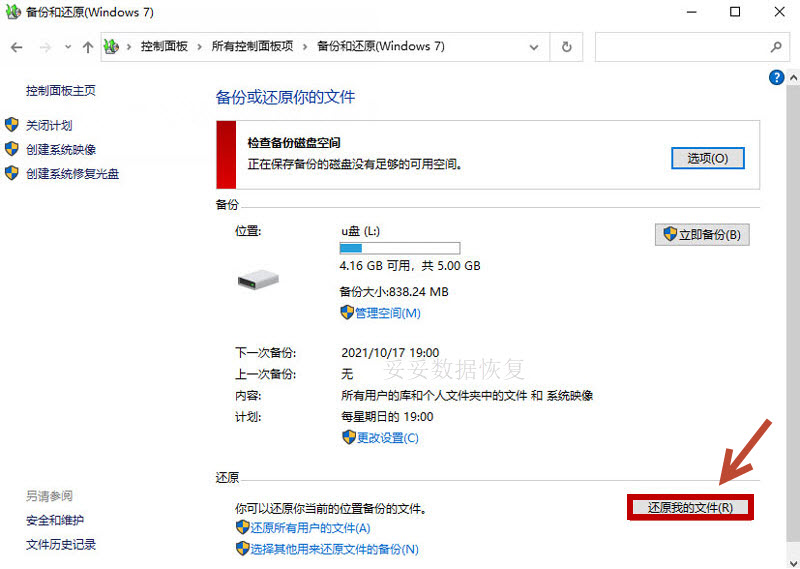Screen dimensions: 800x569
Task: Open recent locations dropdown arrow
Action: coord(68,47)
